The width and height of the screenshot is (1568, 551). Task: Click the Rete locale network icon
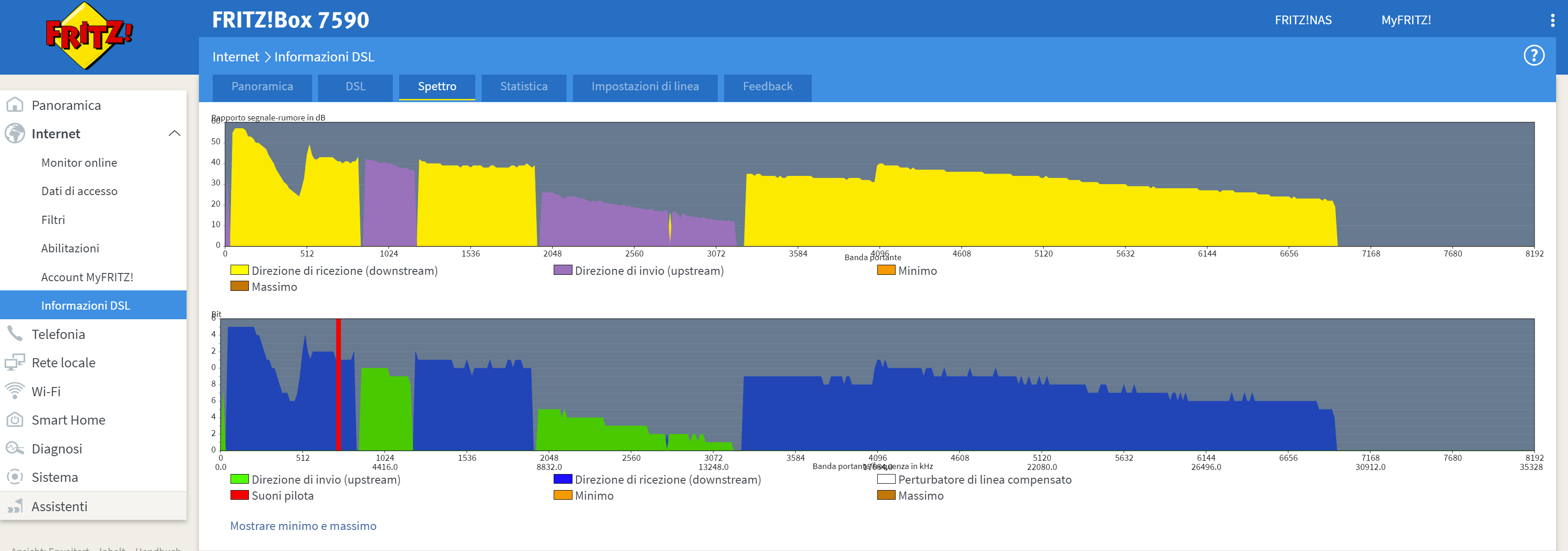tap(15, 362)
